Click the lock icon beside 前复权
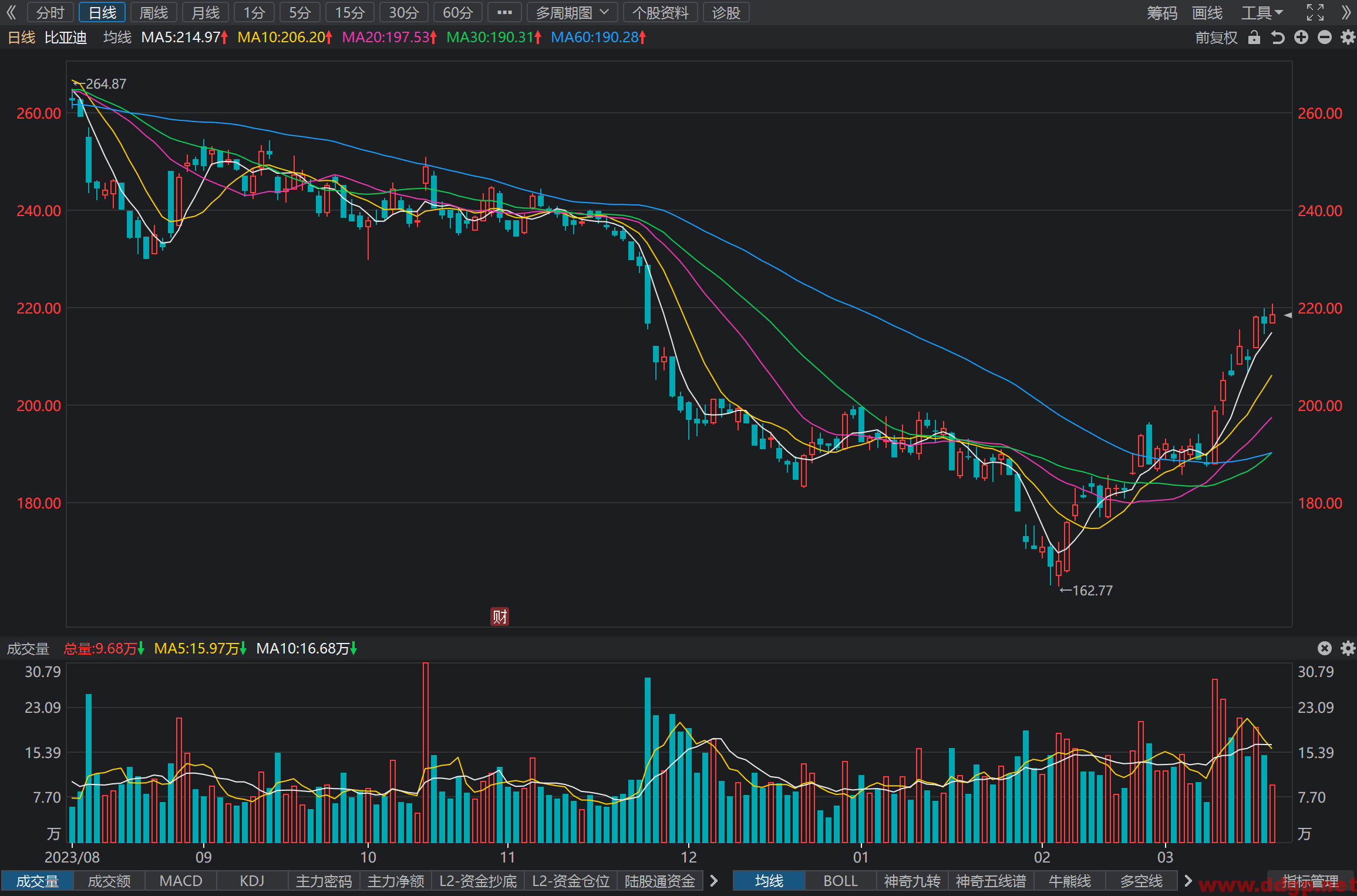 [x=1254, y=38]
